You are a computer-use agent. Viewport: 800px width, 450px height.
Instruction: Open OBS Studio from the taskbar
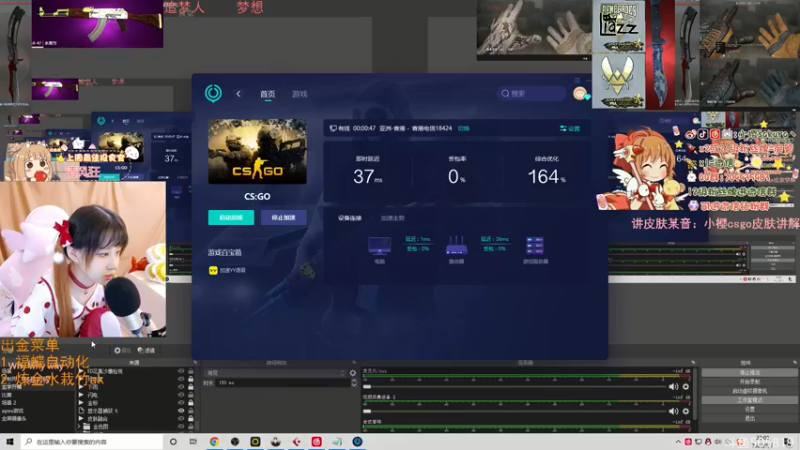(235, 442)
